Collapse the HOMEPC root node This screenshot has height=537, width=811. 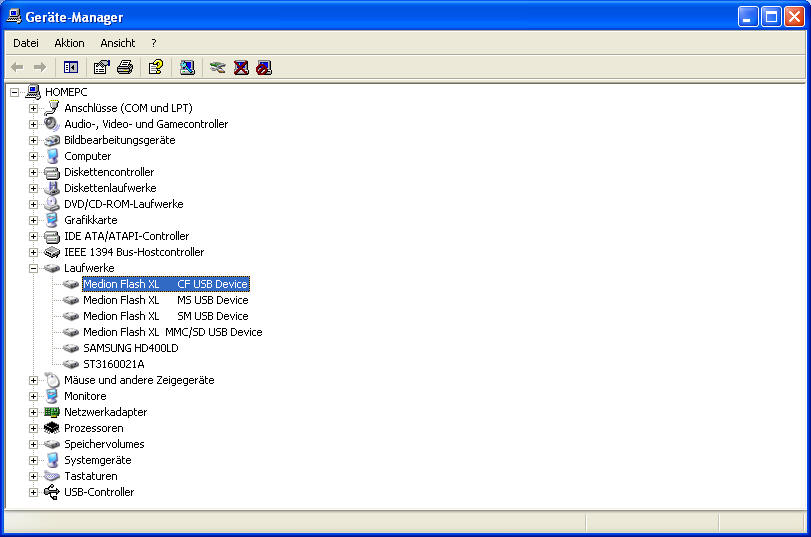[x=14, y=92]
